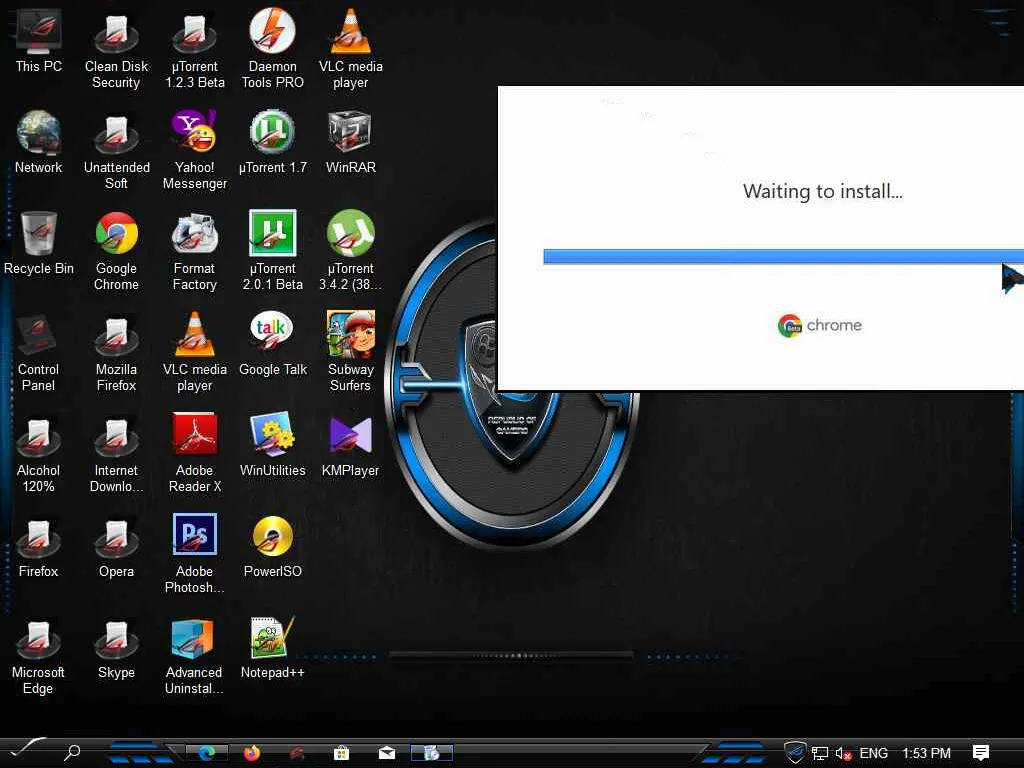Open the Control Panel icon

39,353
